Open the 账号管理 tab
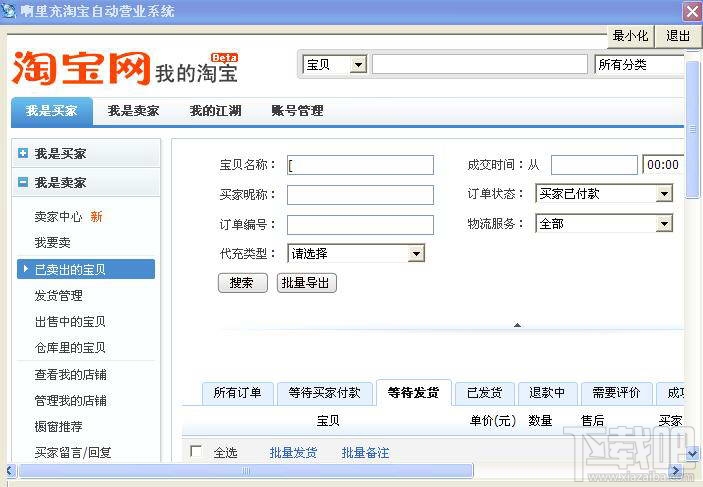Screen dimensions: 703x487 pyautogui.click(x=297, y=111)
